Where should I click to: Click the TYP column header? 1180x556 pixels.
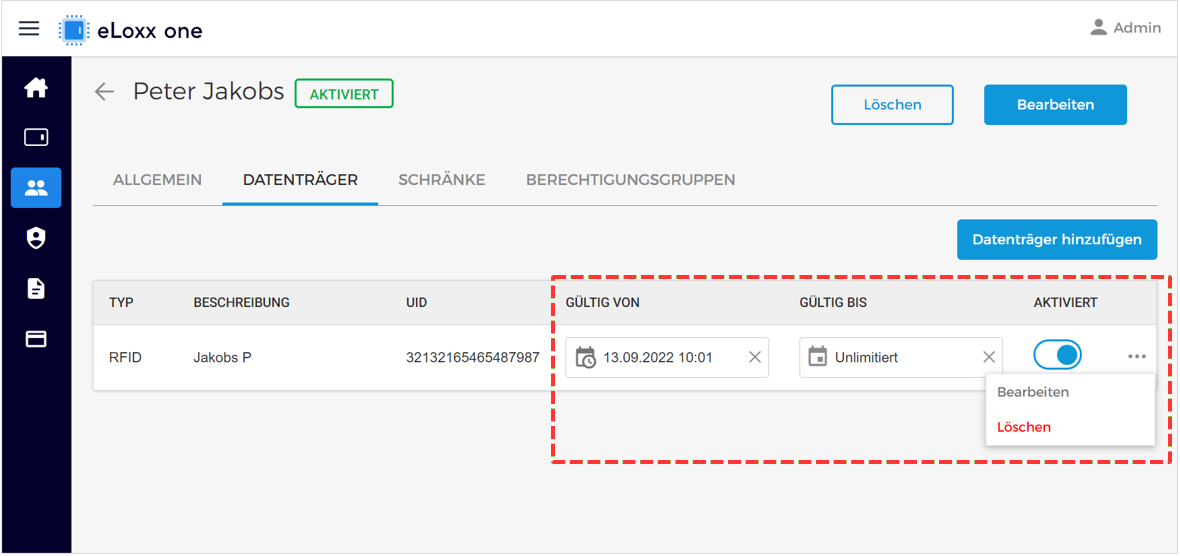point(120,302)
